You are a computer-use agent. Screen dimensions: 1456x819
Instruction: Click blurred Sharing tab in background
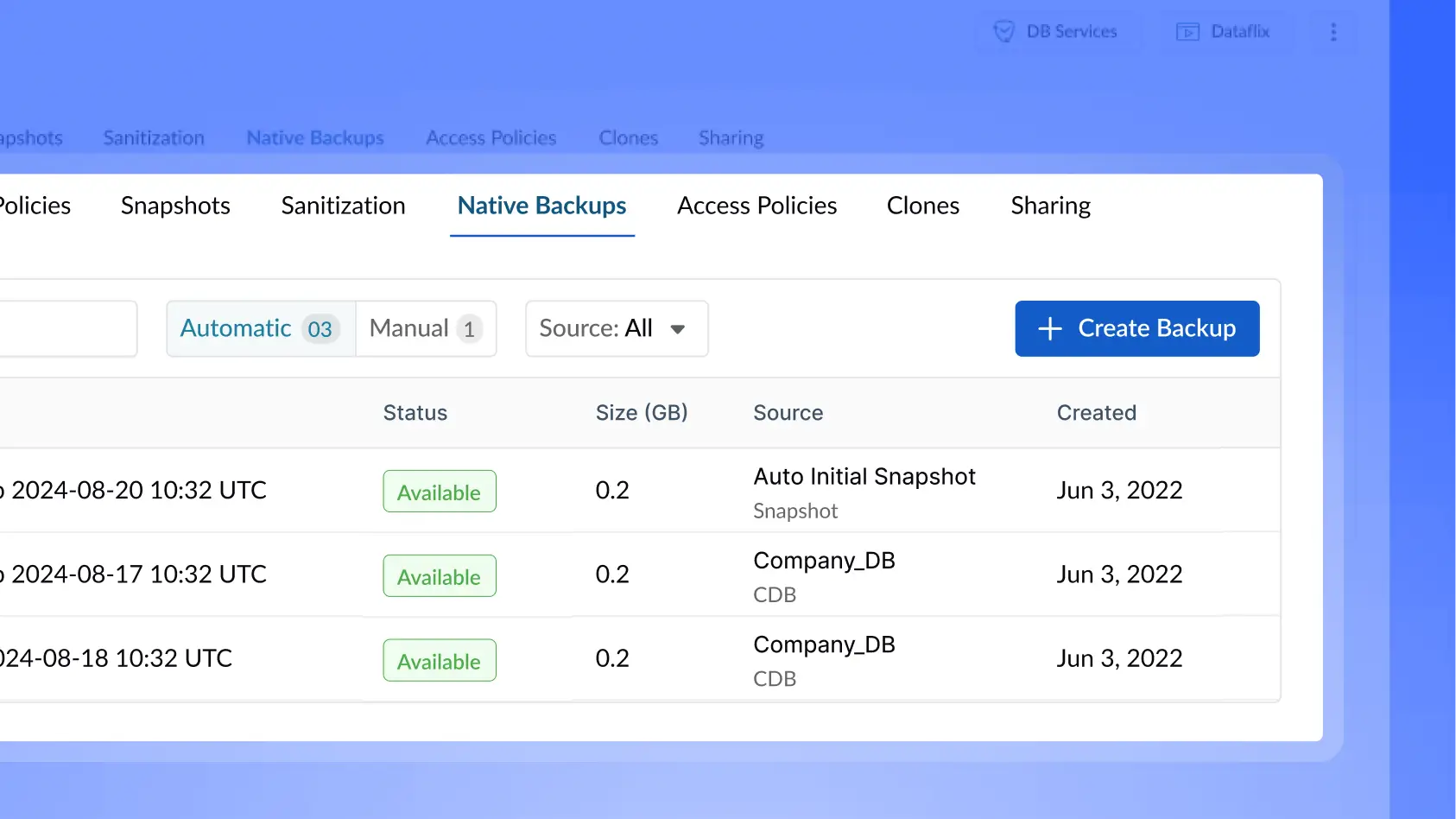click(x=731, y=138)
